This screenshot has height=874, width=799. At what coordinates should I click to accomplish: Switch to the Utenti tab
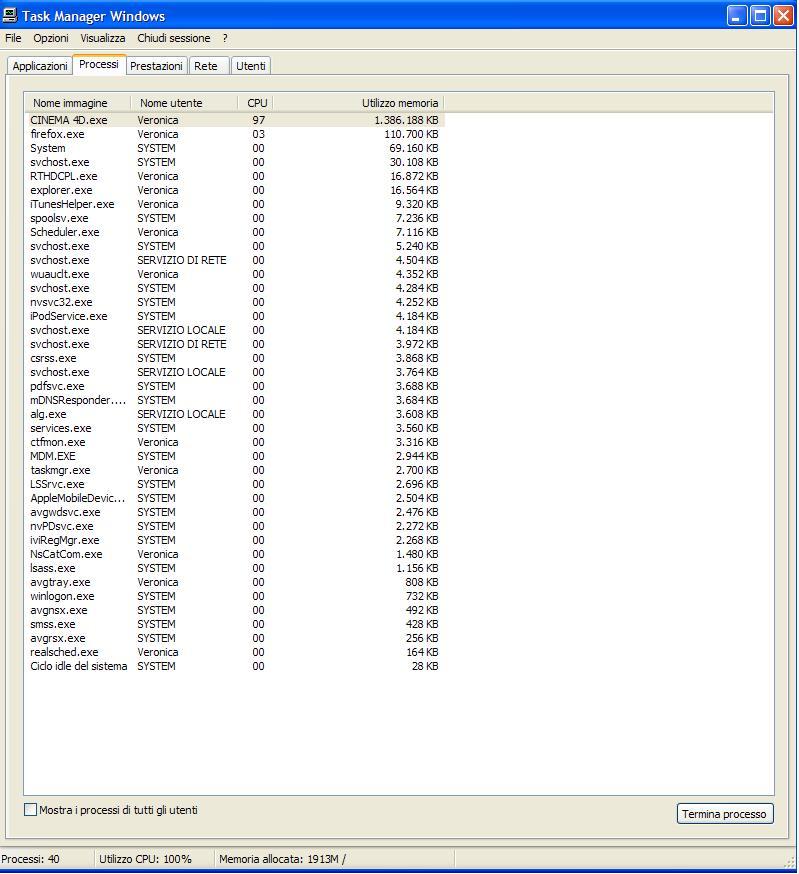pyautogui.click(x=250, y=66)
